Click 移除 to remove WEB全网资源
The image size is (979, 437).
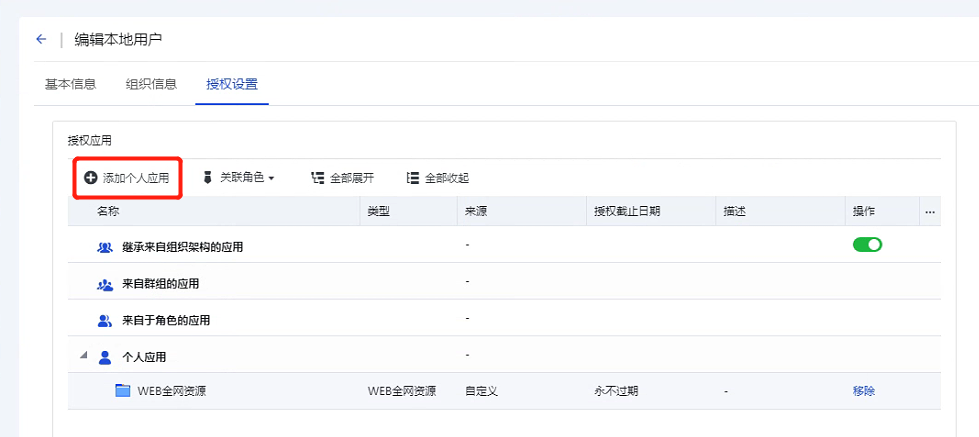pos(863,391)
